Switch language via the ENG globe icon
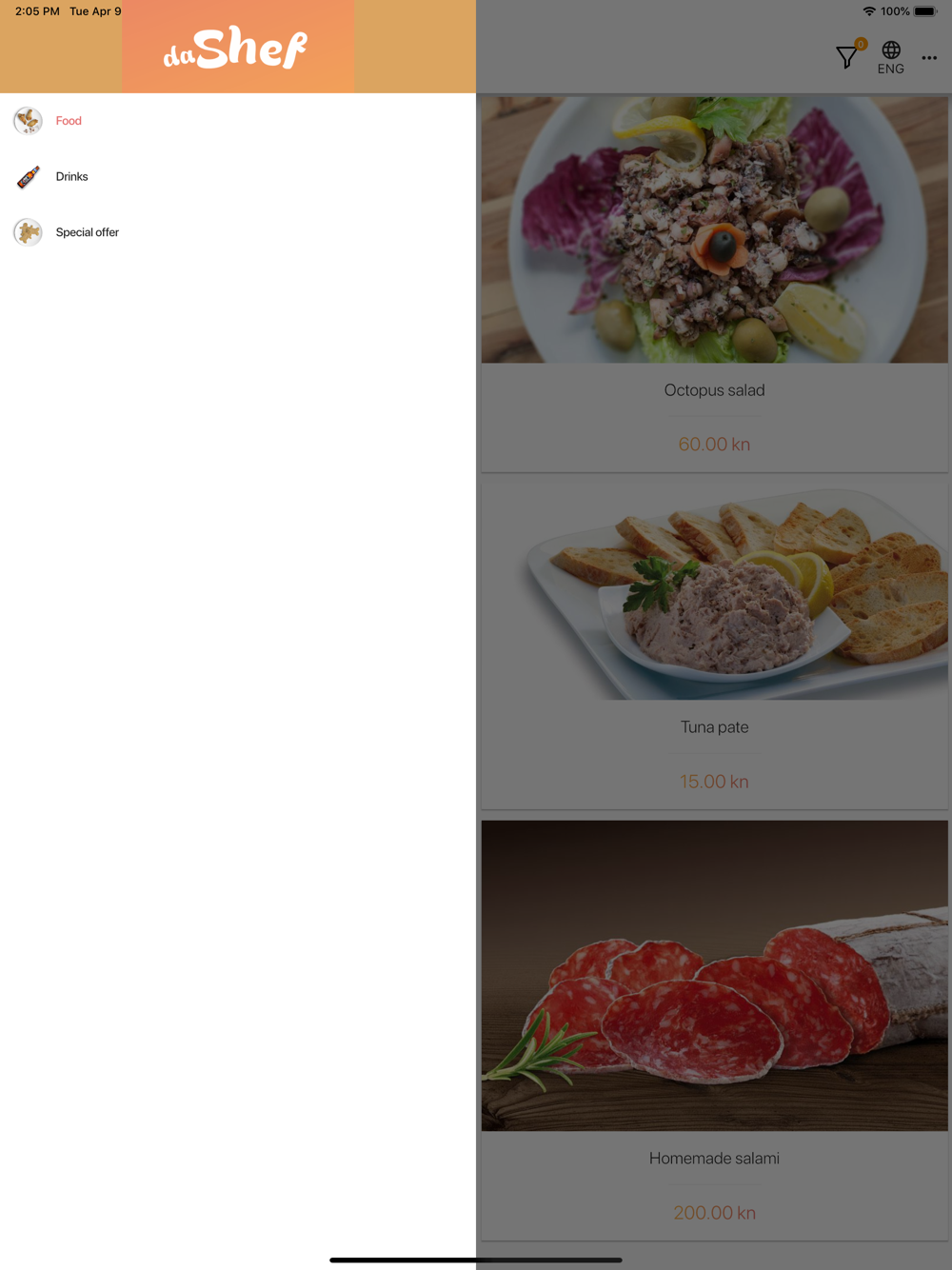 pyautogui.click(x=891, y=57)
